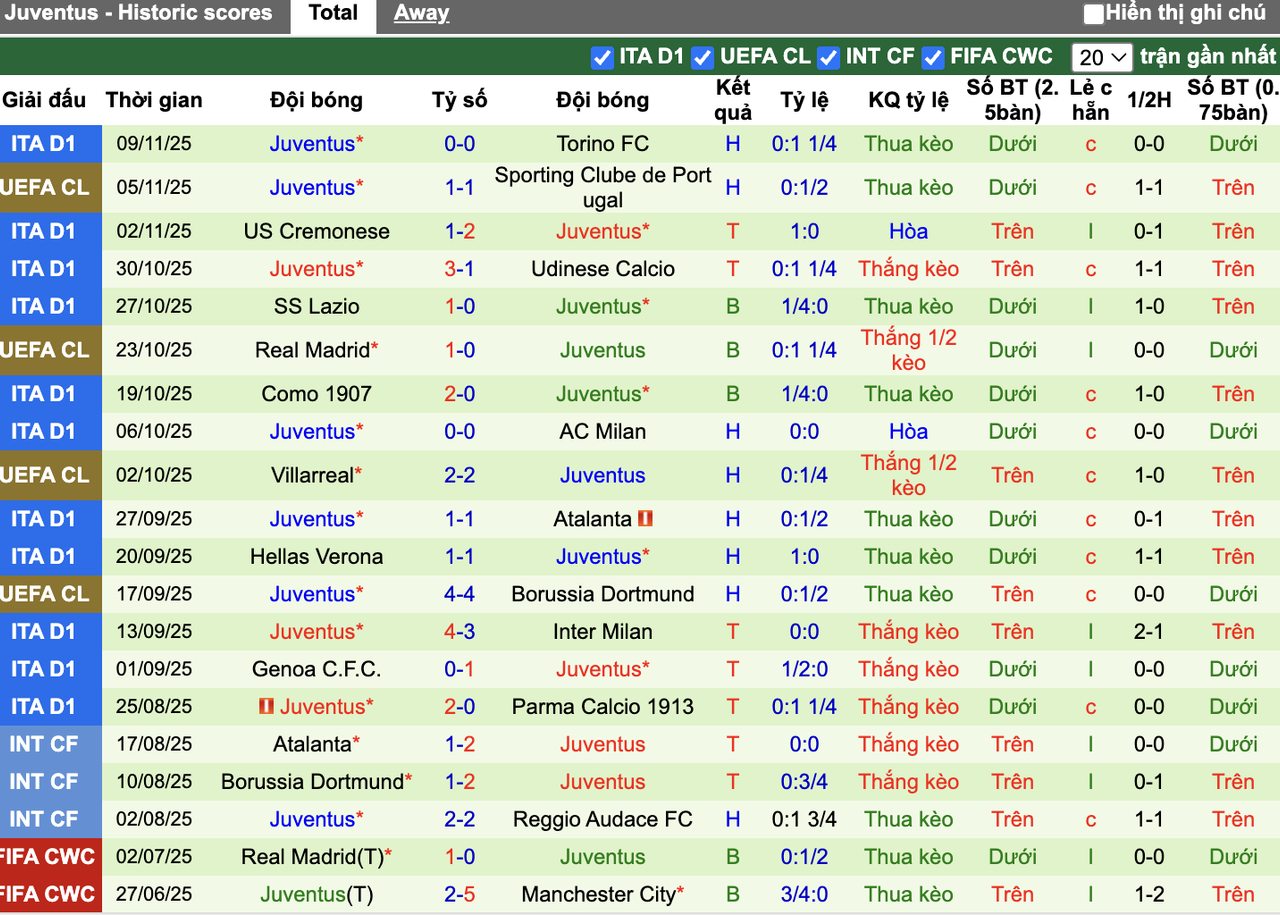1280x915 pixels.
Task: Open the Genoa C.F.C. team link
Action: (317, 670)
